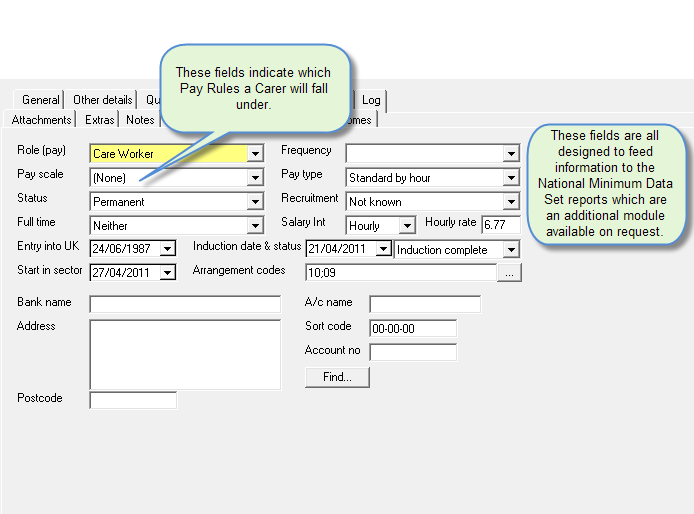Select the Log tab

coord(371,100)
